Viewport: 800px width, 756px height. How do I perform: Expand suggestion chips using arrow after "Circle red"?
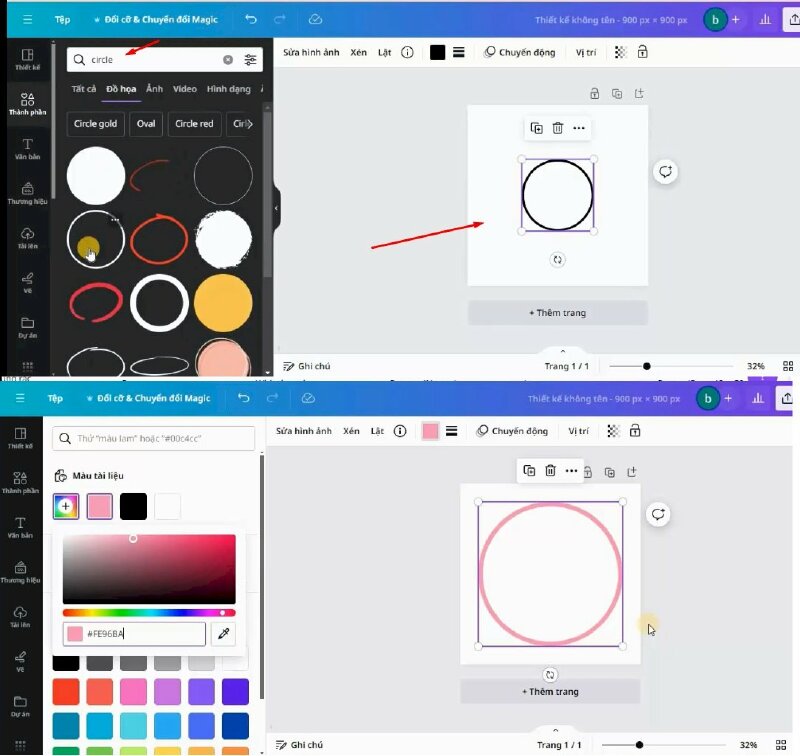(251, 124)
